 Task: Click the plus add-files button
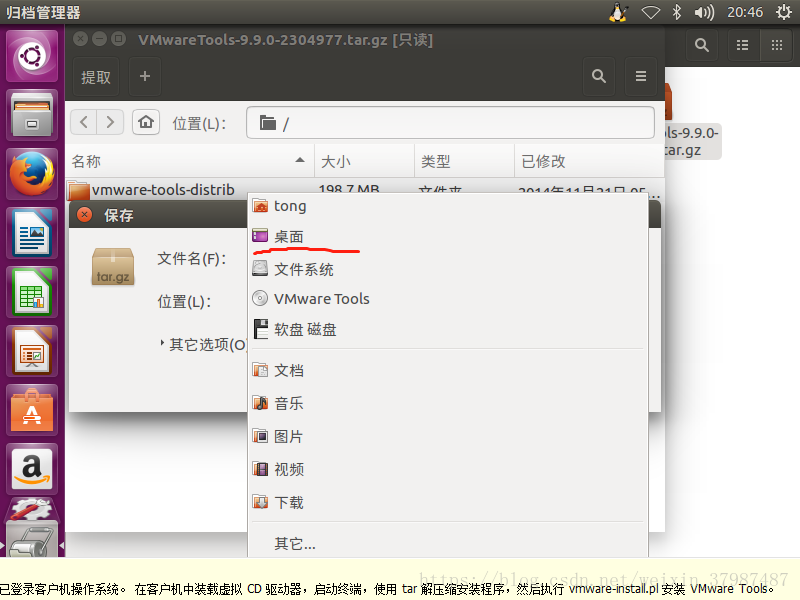pos(145,77)
